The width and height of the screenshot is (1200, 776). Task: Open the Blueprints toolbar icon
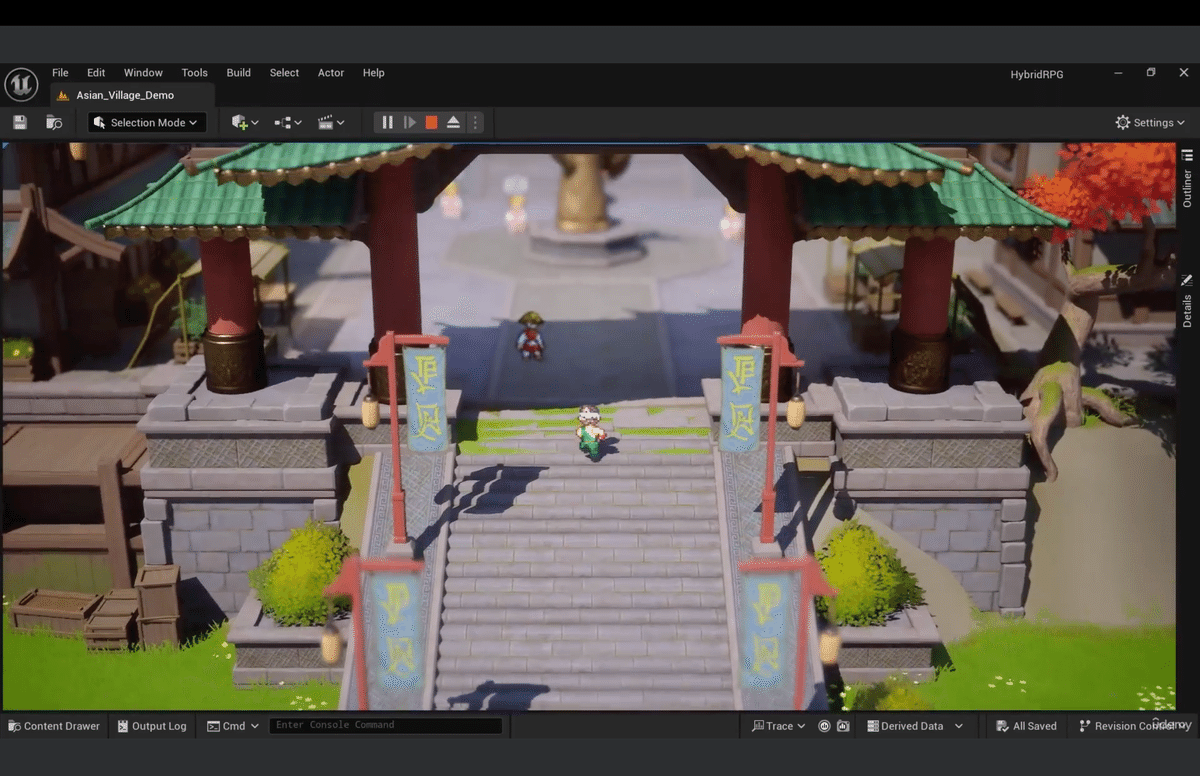(x=284, y=122)
